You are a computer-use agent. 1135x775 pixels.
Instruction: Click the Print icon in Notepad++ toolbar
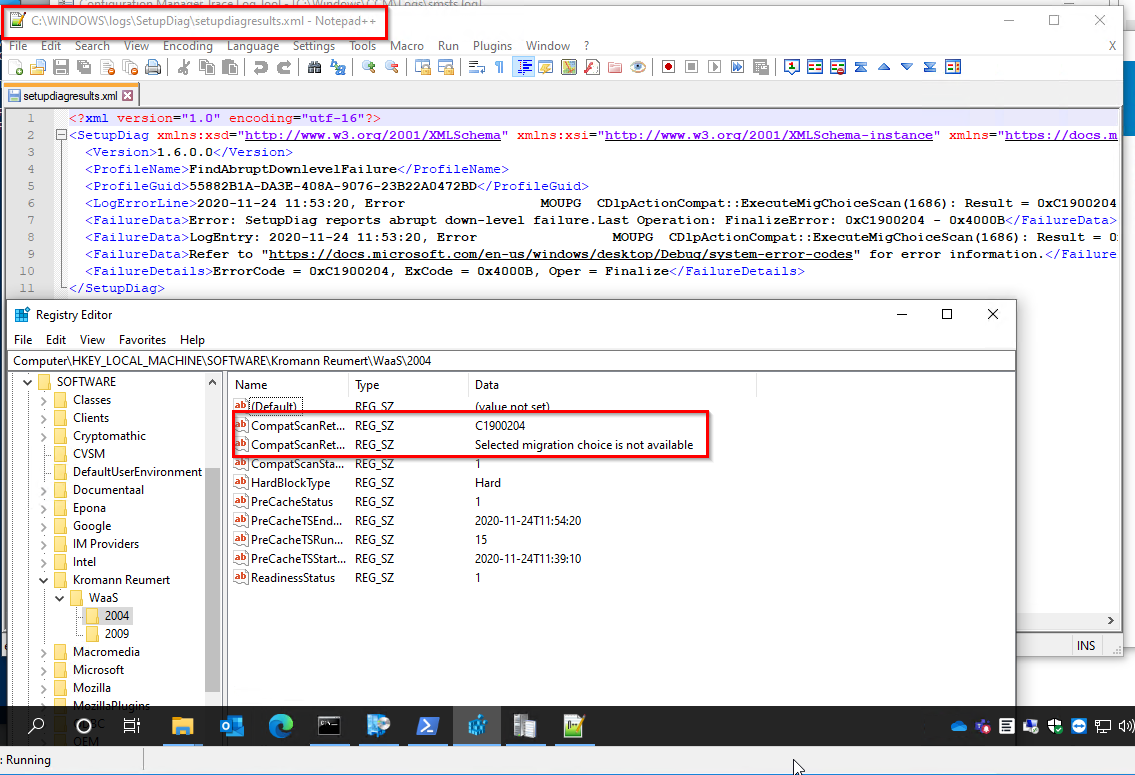pyautogui.click(x=153, y=67)
